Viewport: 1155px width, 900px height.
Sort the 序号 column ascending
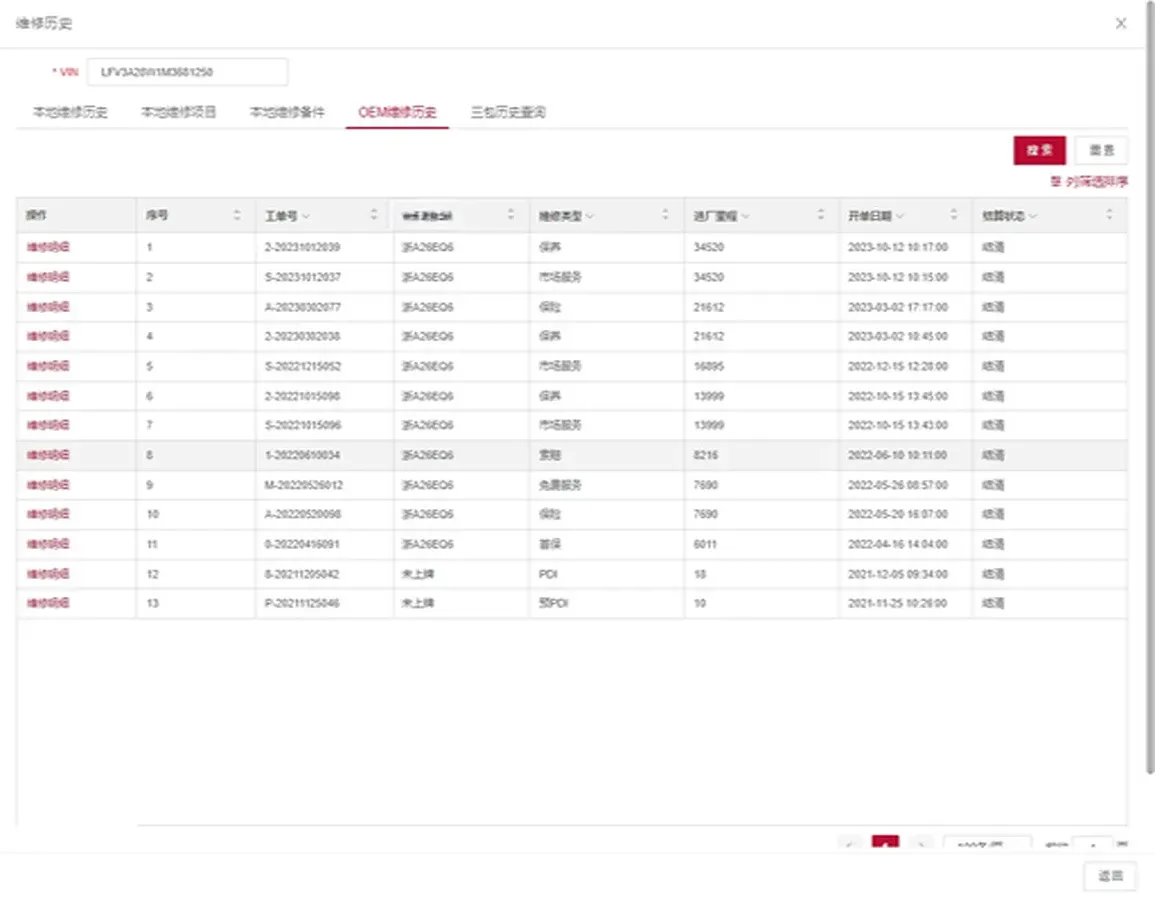pos(237,209)
